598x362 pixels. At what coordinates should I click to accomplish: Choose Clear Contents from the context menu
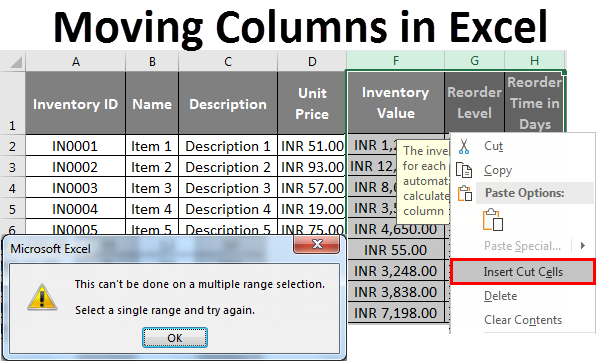523,320
